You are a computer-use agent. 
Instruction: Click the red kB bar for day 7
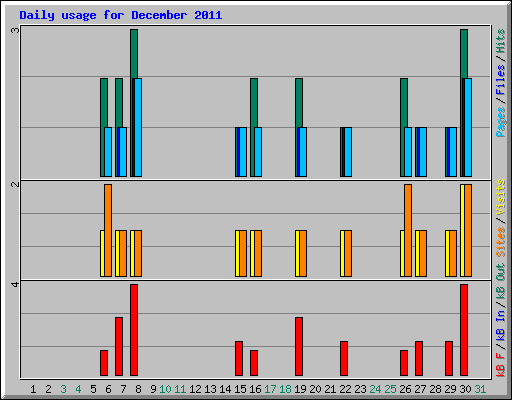pyautogui.click(x=119, y=346)
